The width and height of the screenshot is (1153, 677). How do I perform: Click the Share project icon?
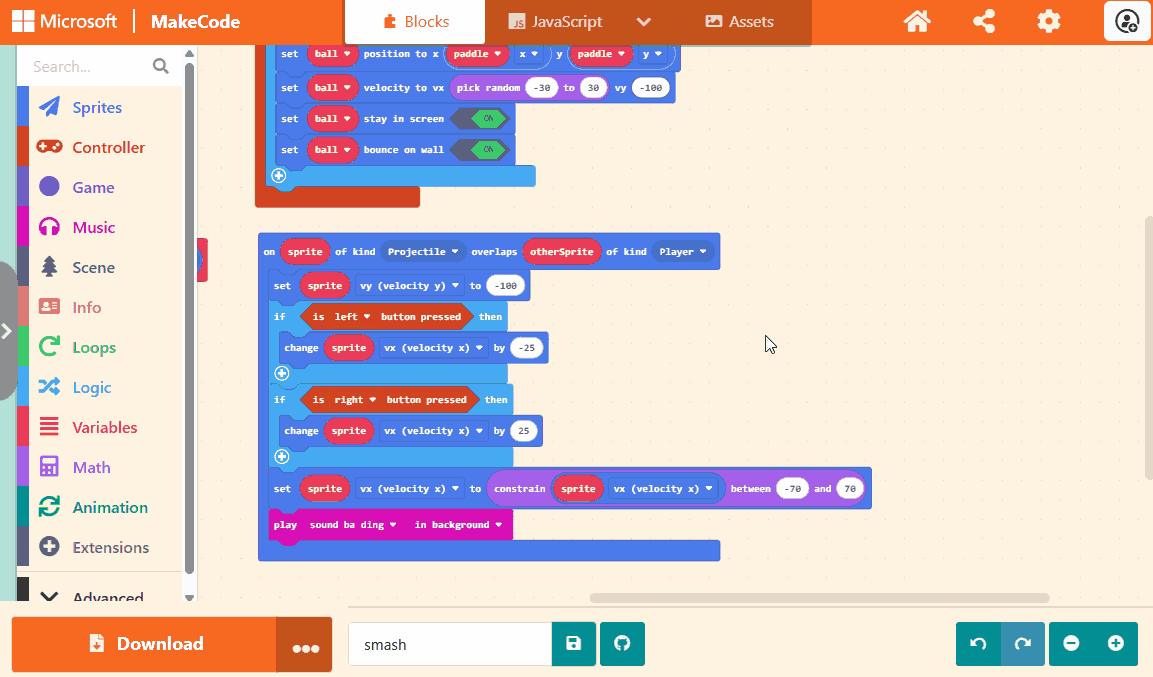(983, 21)
